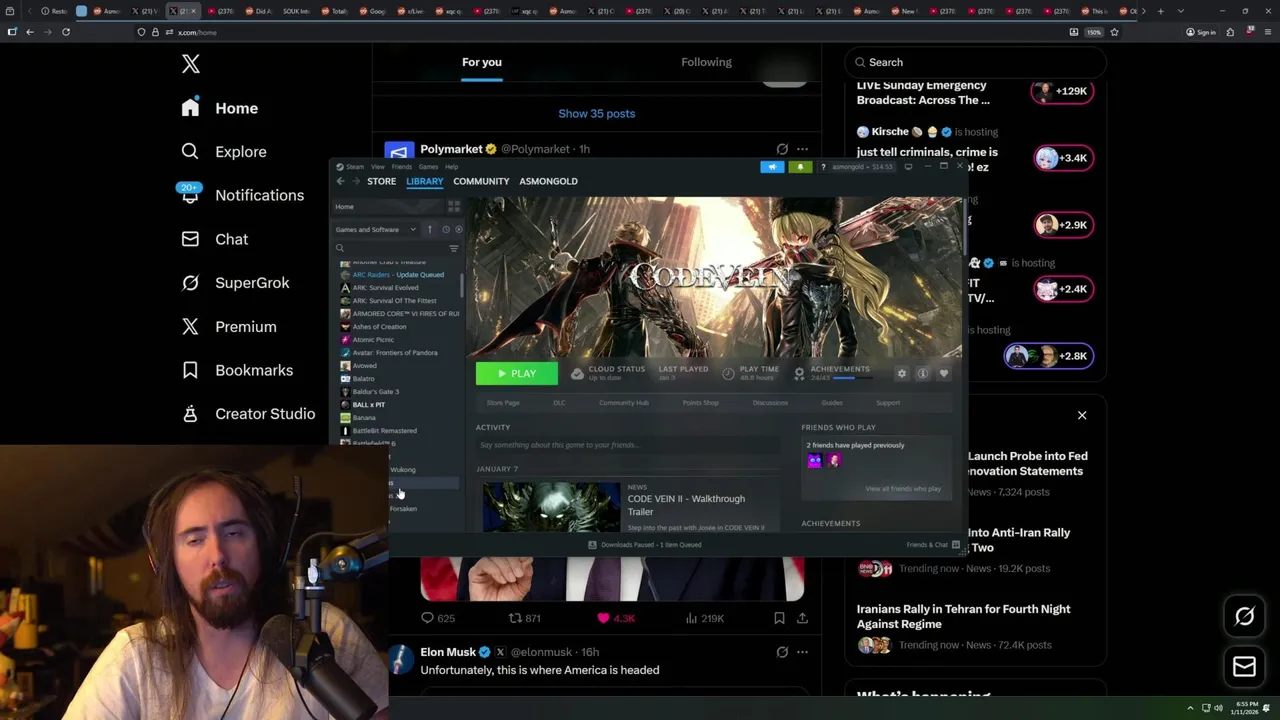The width and height of the screenshot is (1280, 720).
Task: Click Grok icon on Polymarket post
Action: 782,149
